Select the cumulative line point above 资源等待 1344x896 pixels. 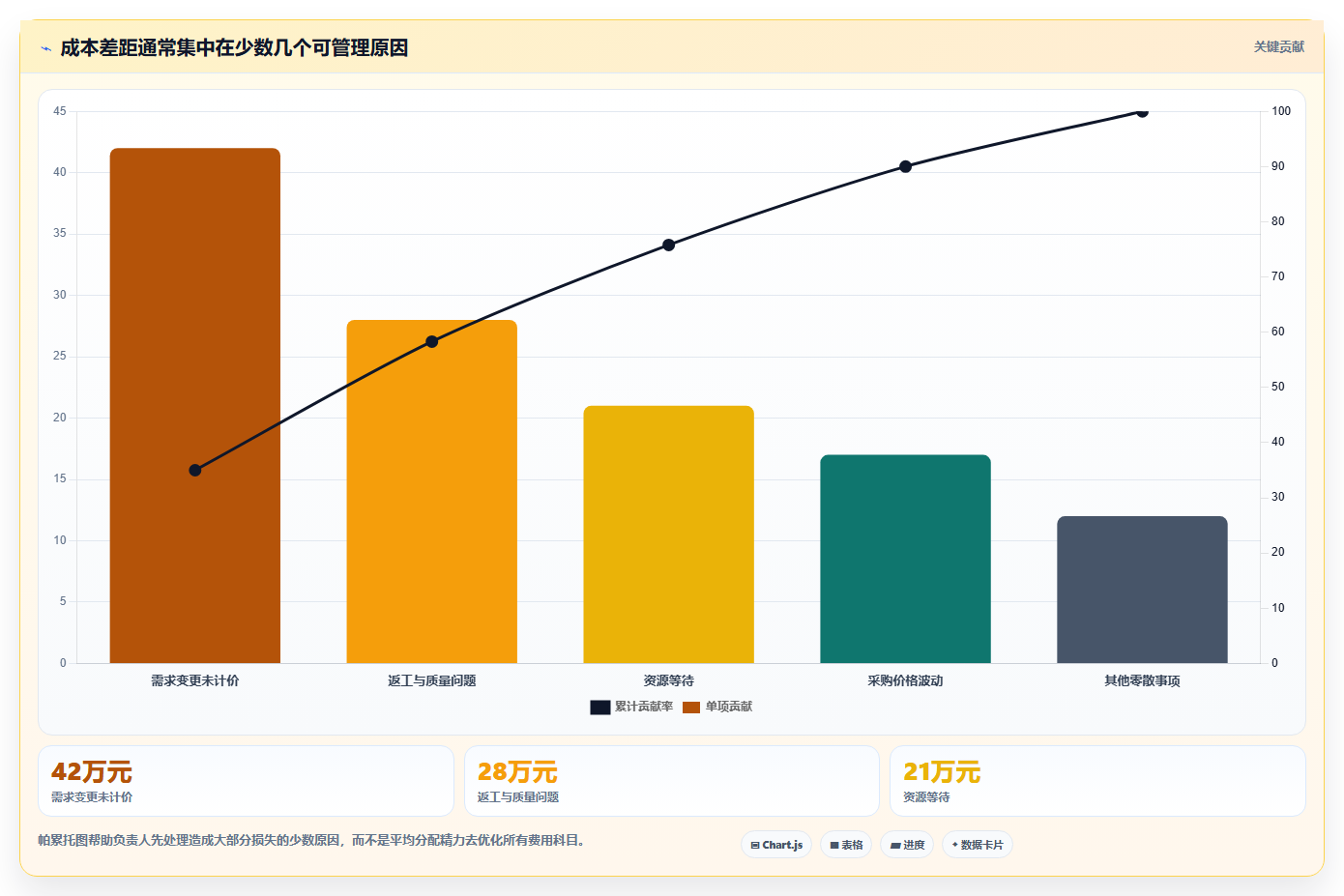coord(668,245)
